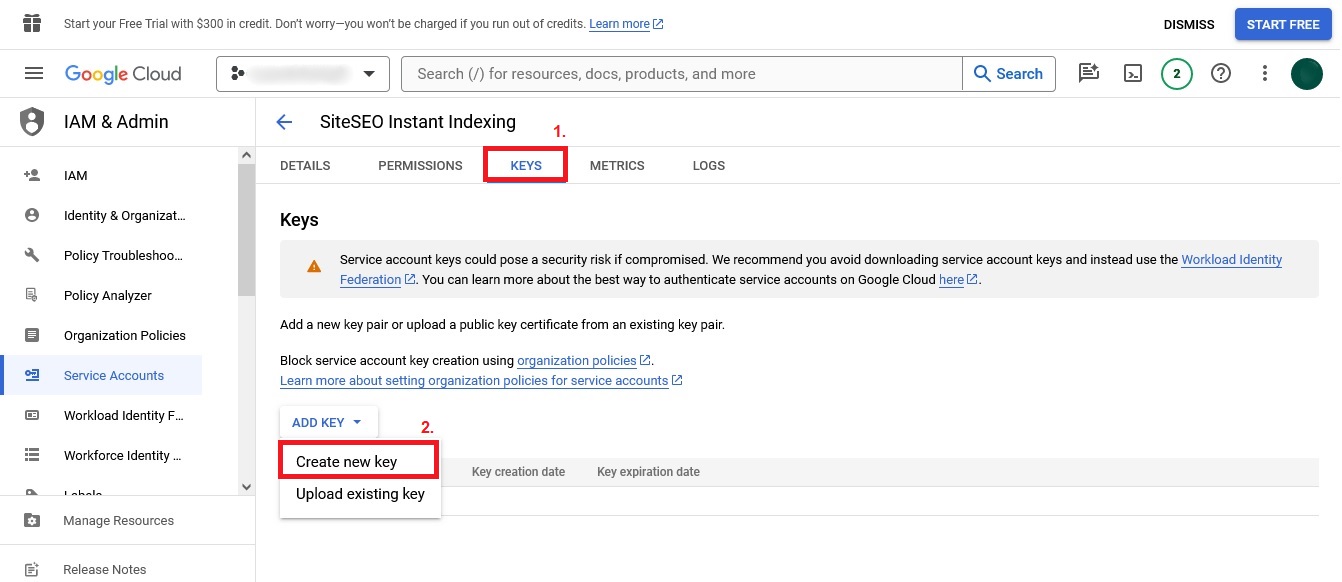This screenshot has width=1342, height=582.
Task: Open Policy Troubleshooter sidebar item
Action: pyautogui.click(x=124, y=255)
